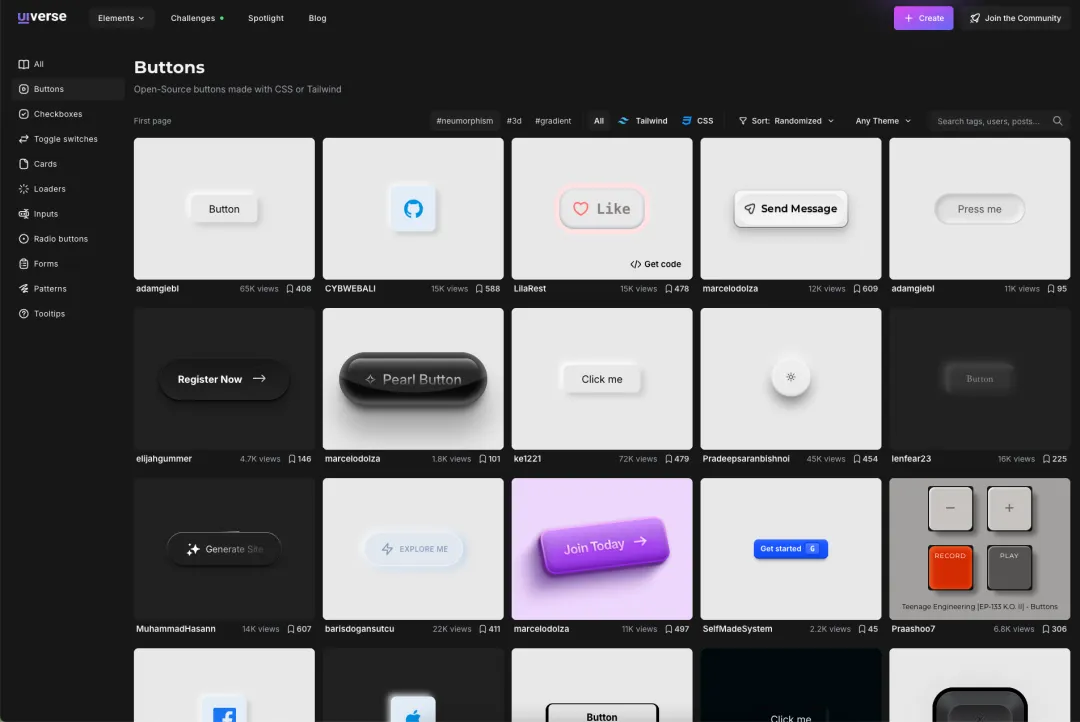The image size is (1080, 722).
Task: Click the gray PLAY button preview
Action: click(x=1009, y=567)
